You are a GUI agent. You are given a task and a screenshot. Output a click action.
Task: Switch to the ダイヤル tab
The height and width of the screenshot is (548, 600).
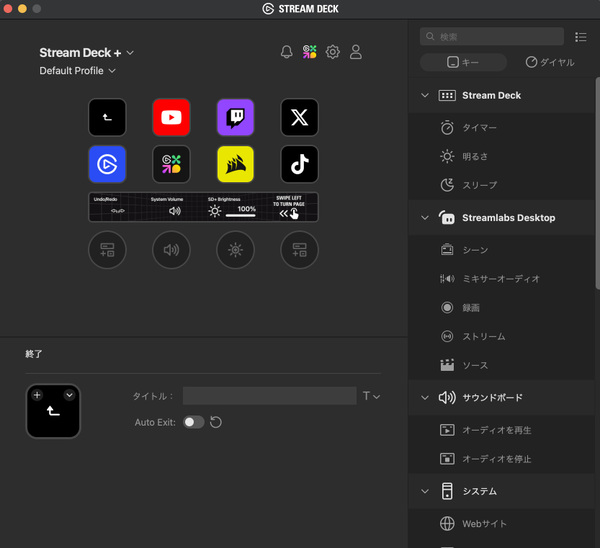550,62
